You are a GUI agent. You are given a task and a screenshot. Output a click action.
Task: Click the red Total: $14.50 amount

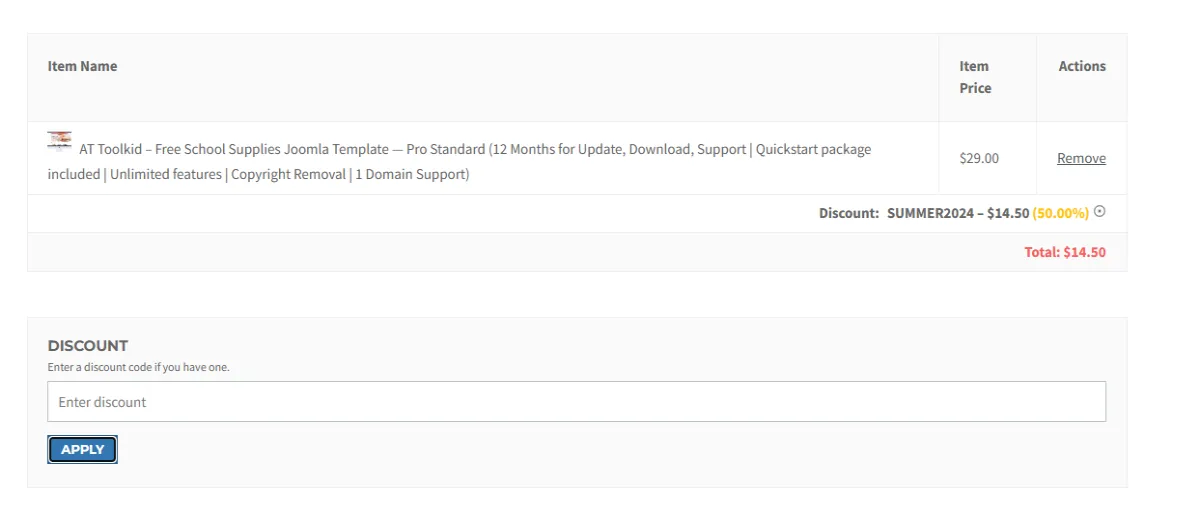(1065, 252)
